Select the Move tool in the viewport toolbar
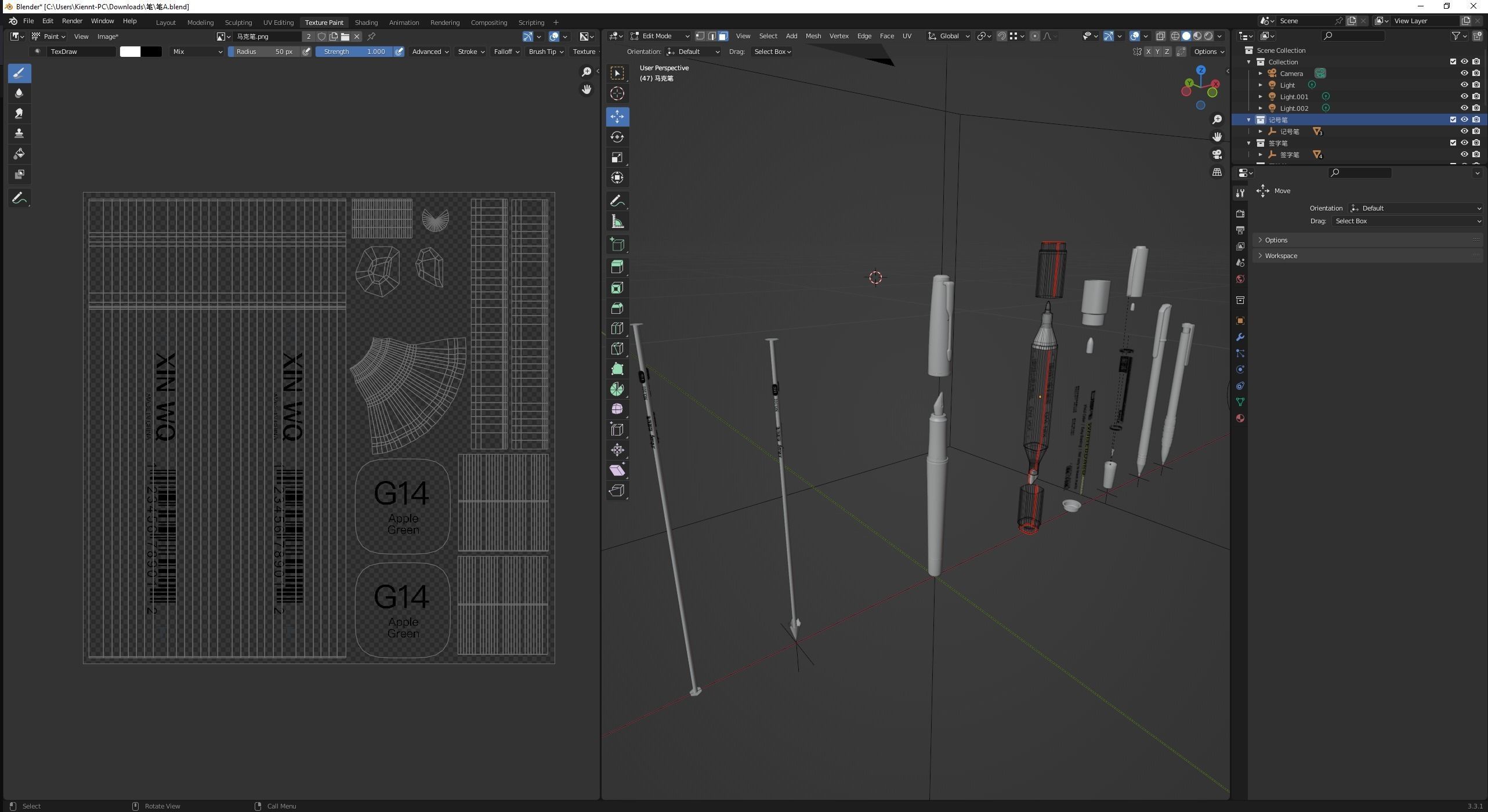1488x812 pixels. (x=617, y=117)
